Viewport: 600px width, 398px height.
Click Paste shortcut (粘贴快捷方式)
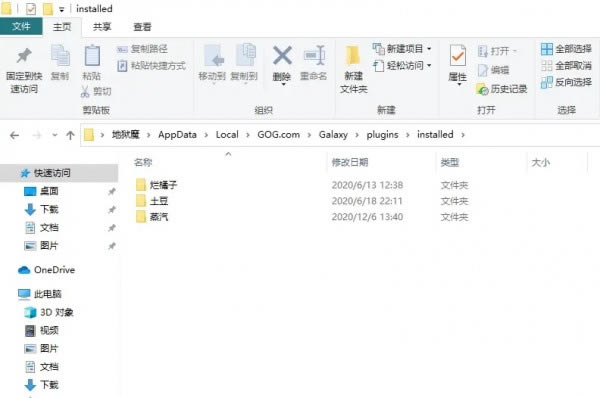pyautogui.click(x=152, y=66)
